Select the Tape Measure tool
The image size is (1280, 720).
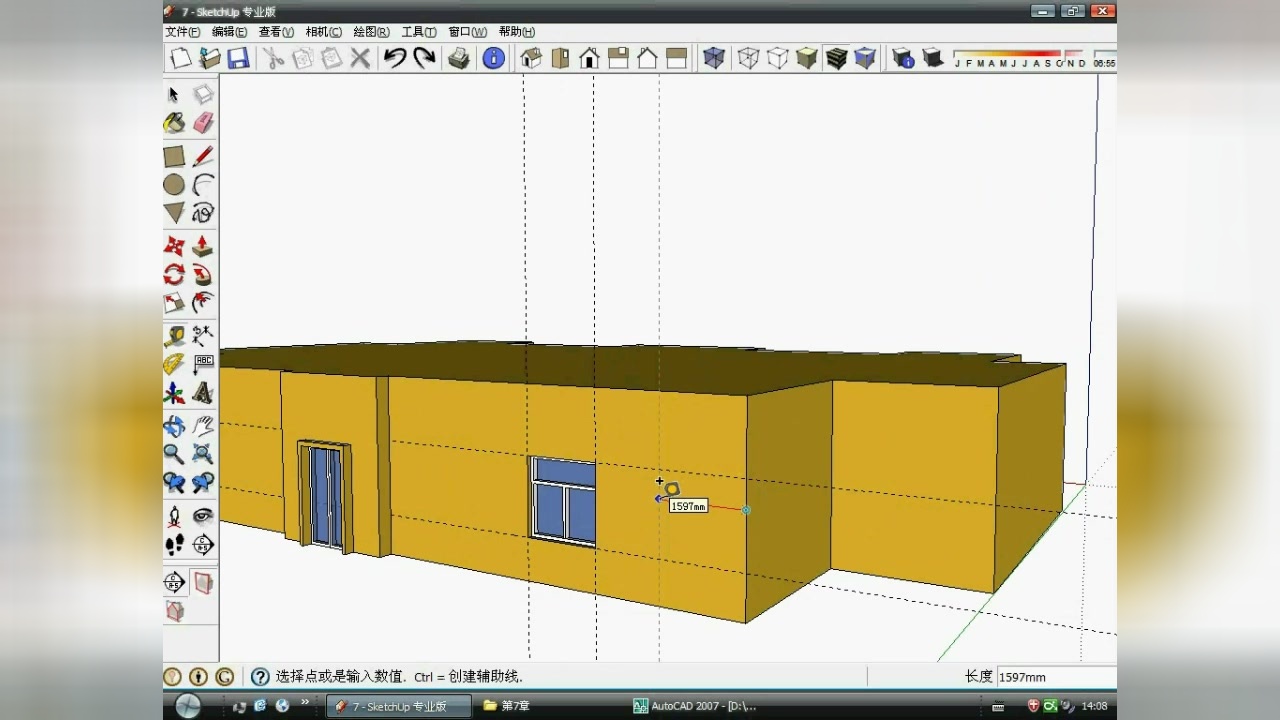tap(174, 336)
